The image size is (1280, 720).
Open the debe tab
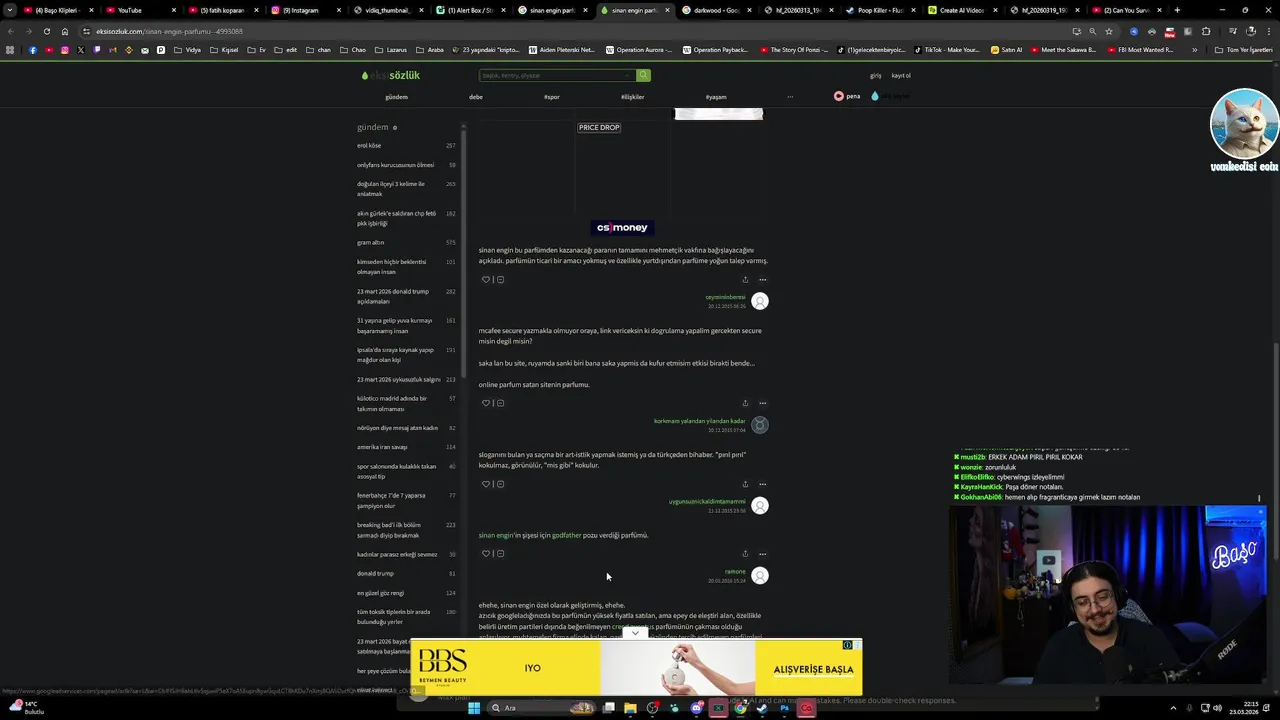tap(476, 97)
